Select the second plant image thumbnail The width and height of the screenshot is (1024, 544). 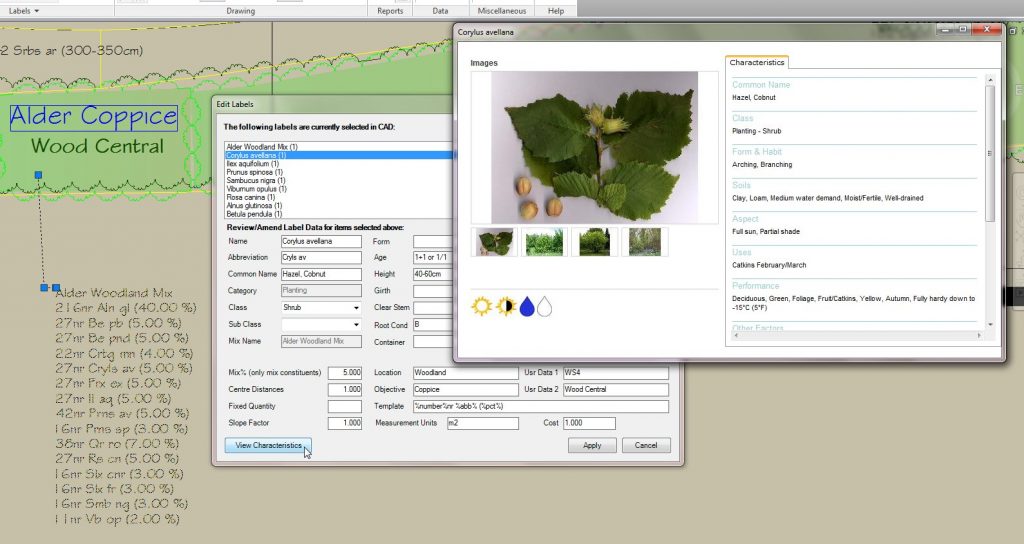click(x=544, y=242)
